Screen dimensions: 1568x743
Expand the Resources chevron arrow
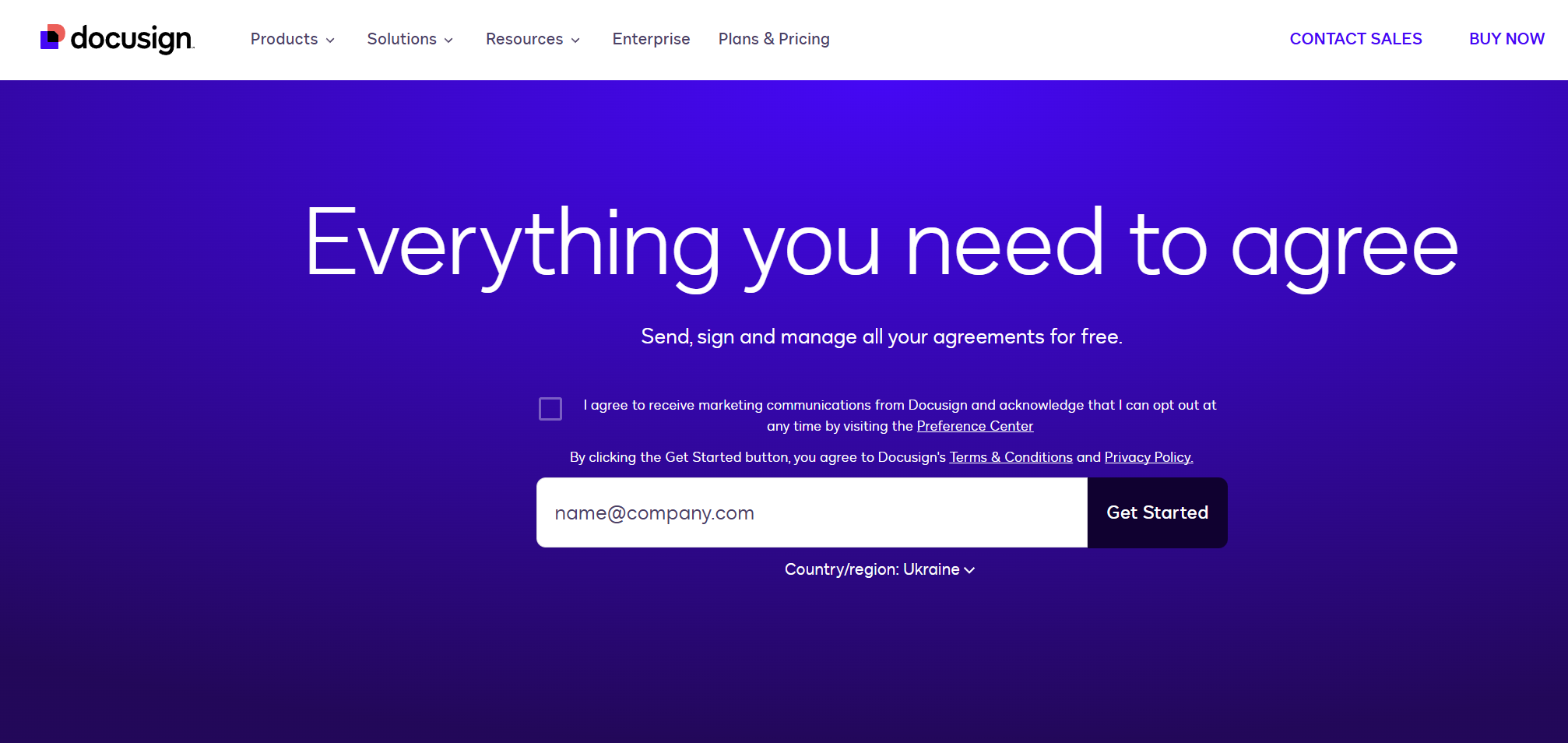[575, 40]
